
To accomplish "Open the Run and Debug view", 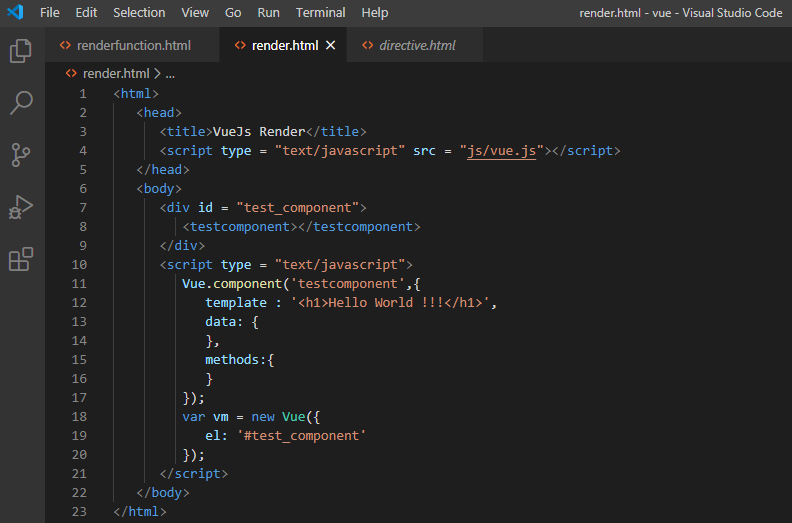I will click(21, 207).
